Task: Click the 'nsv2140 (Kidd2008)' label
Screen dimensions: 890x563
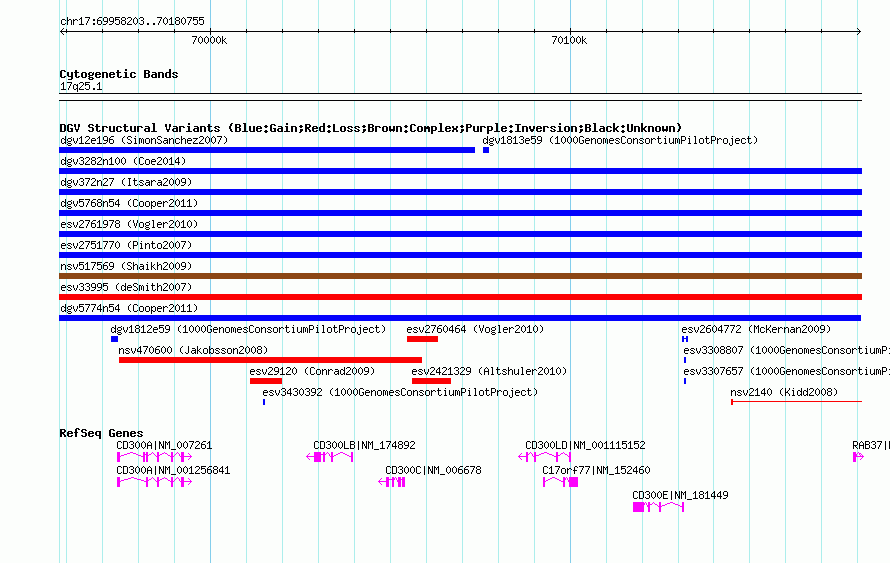Action: (x=784, y=392)
